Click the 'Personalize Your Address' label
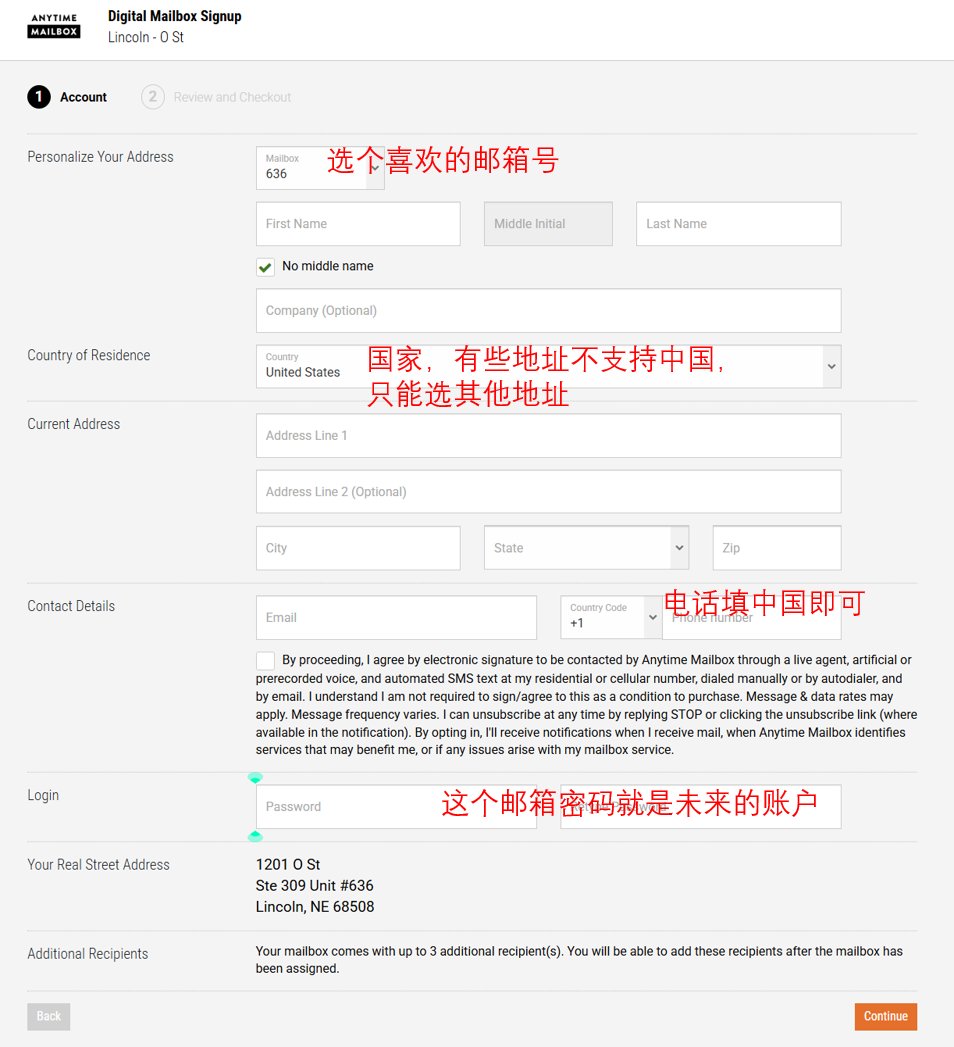This screenshot has width=954, height=1047. pos(100,157)
